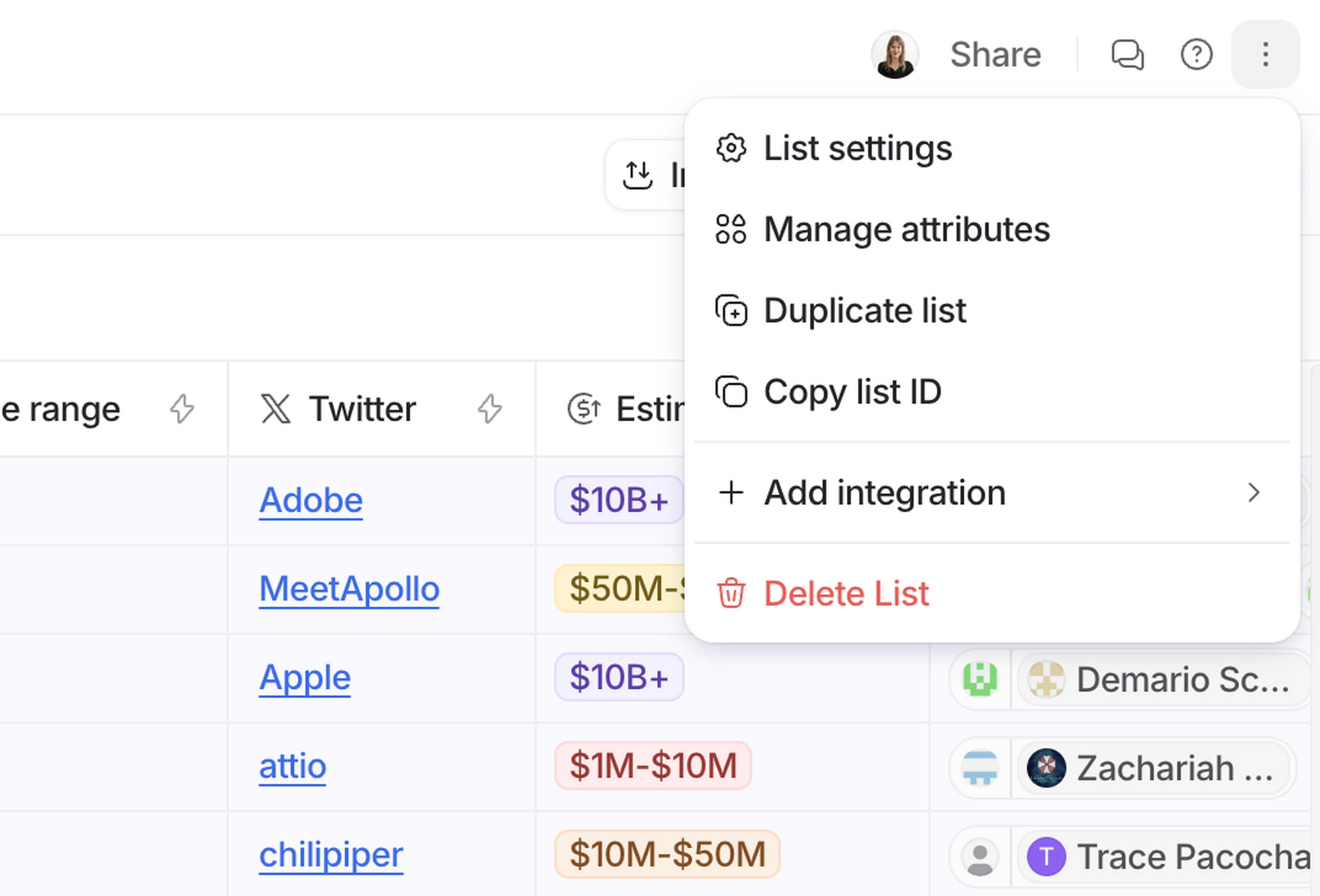Click the Twitter column header

pyautogui.click(x=362, y=409)
